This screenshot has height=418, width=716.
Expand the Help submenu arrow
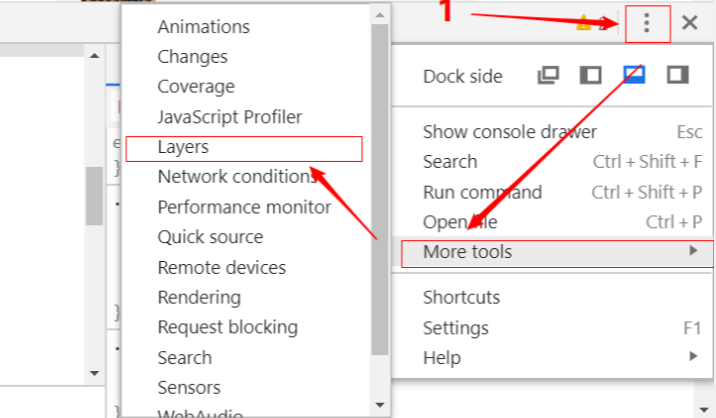[x=693, y=356]
